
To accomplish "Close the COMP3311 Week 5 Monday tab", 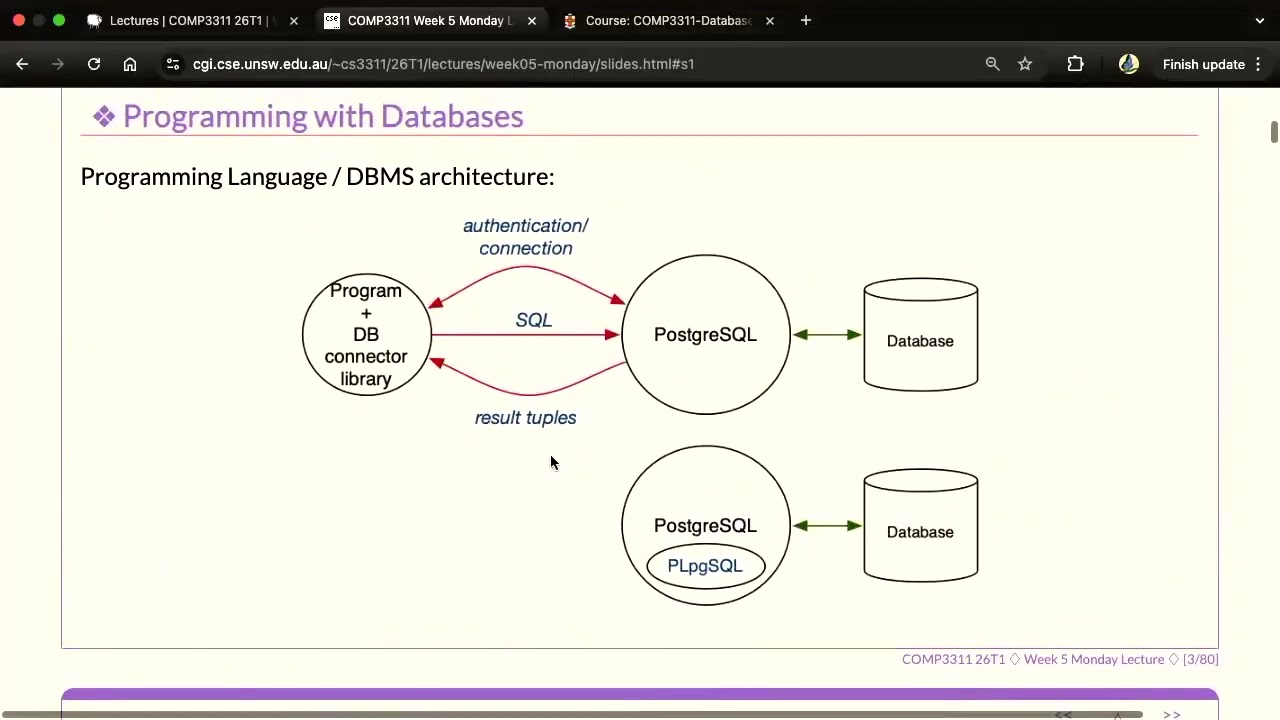I will [532, 20].
